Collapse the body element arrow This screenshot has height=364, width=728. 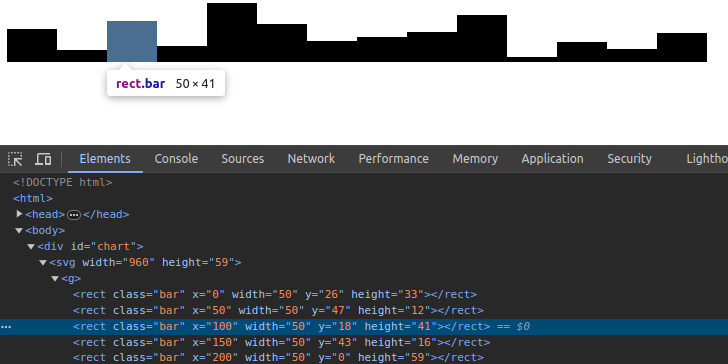click(x=19, y=230)
